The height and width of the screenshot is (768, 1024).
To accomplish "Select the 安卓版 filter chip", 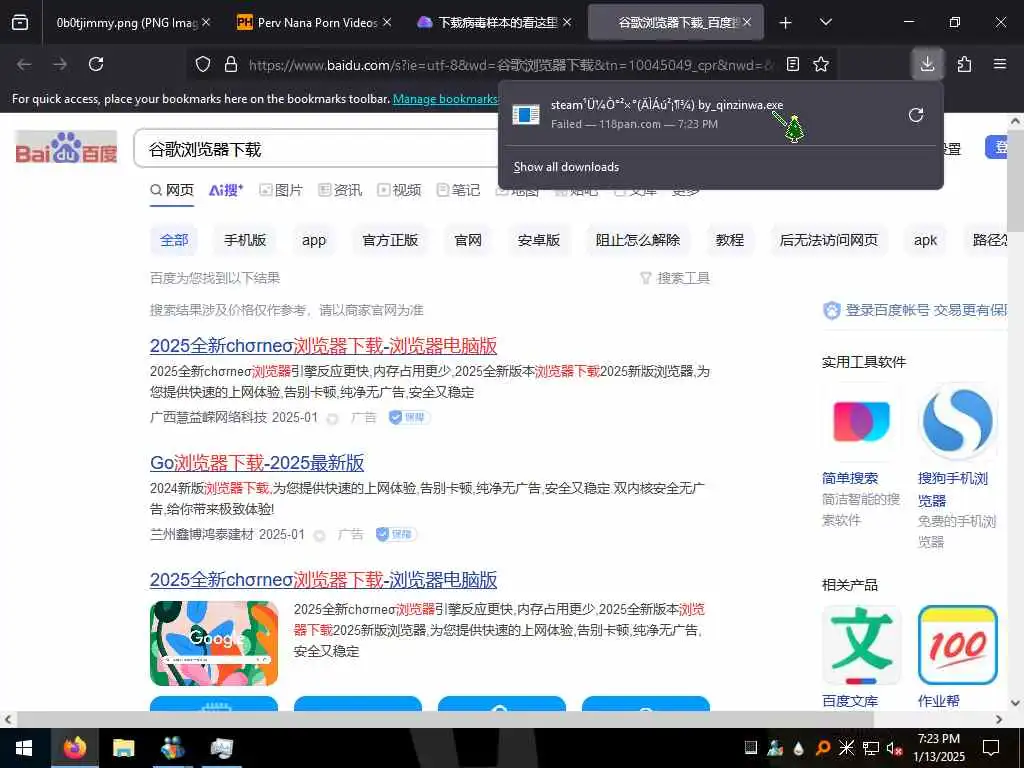I will click(539, 240).
